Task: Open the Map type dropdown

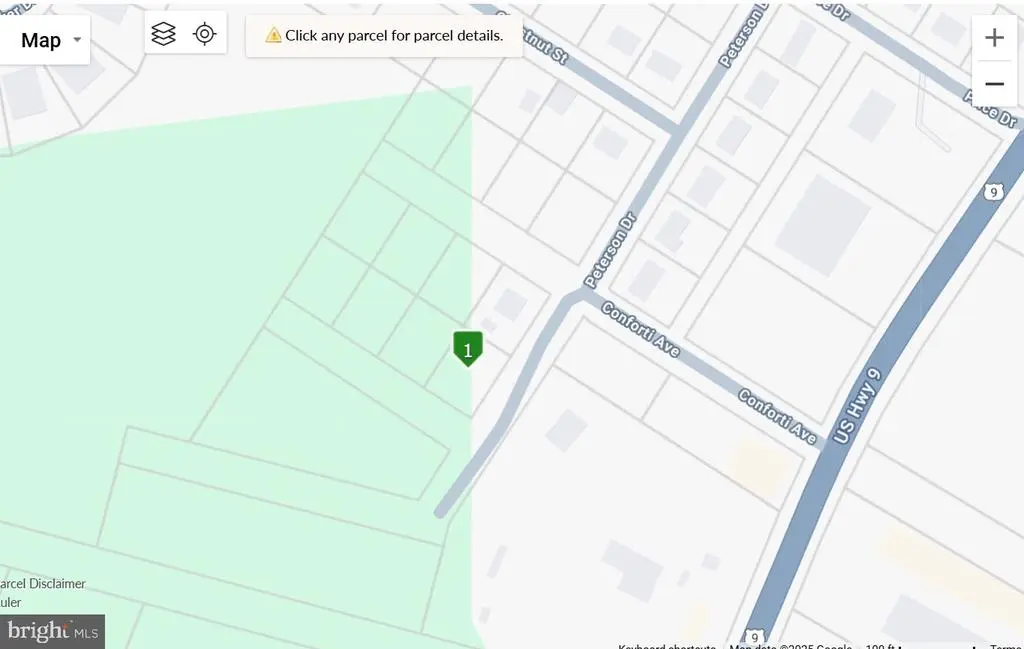Action: pyautogui.click(x=44, y=40)
